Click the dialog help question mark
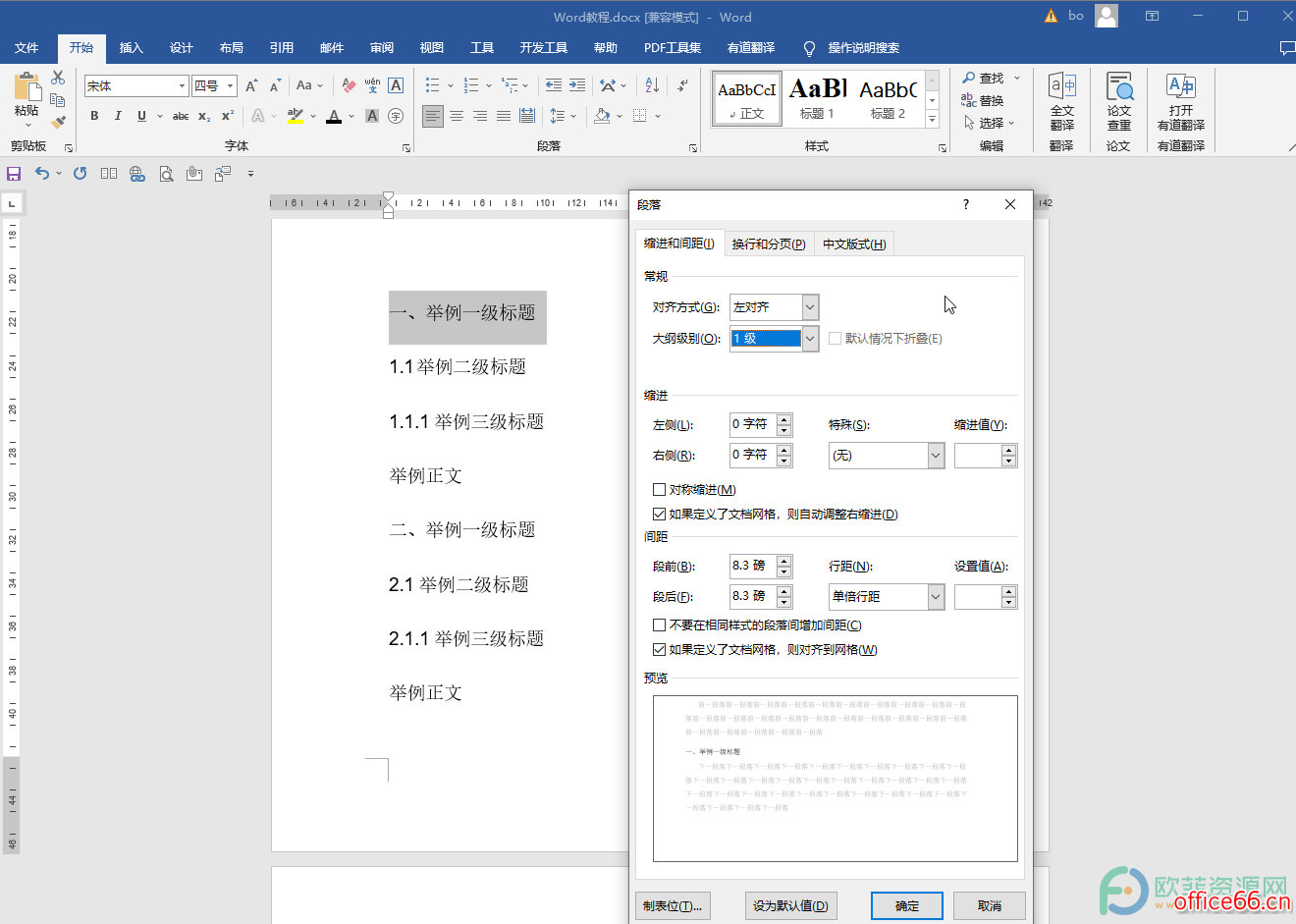 click(x=966, y=204)
